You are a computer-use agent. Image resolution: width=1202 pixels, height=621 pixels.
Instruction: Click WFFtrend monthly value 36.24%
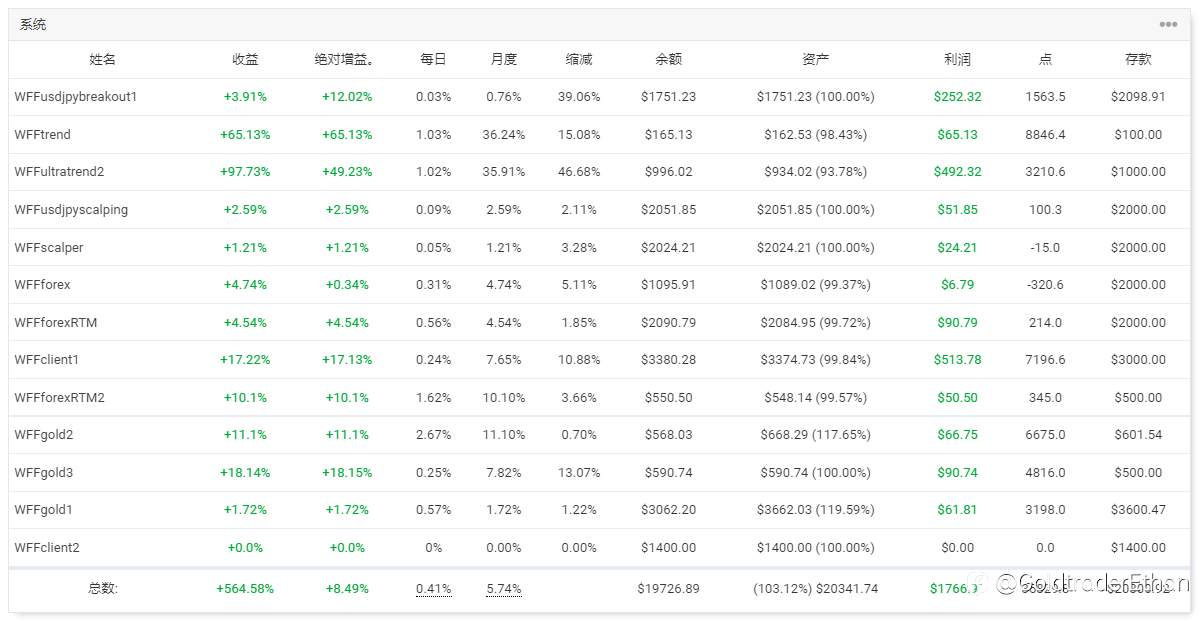504,135
